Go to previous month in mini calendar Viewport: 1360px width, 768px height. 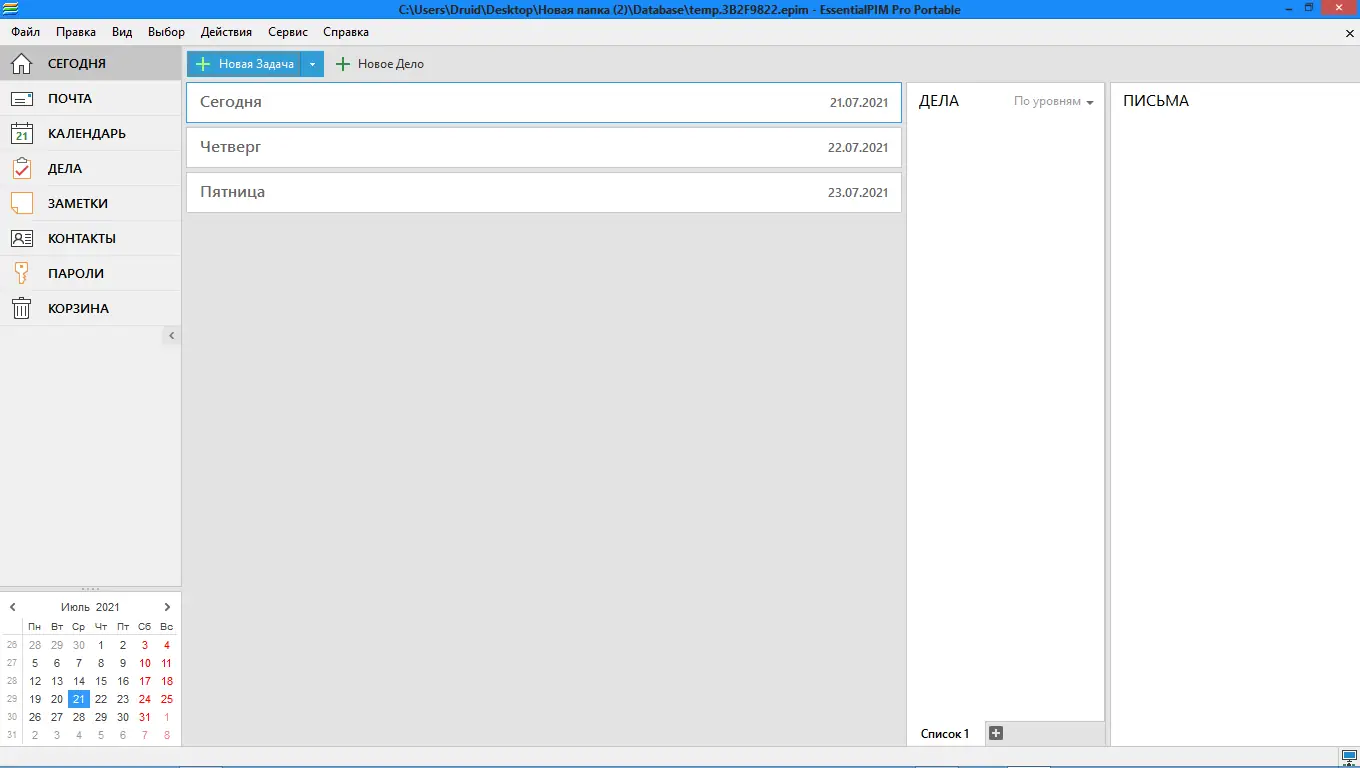(13, 607)
